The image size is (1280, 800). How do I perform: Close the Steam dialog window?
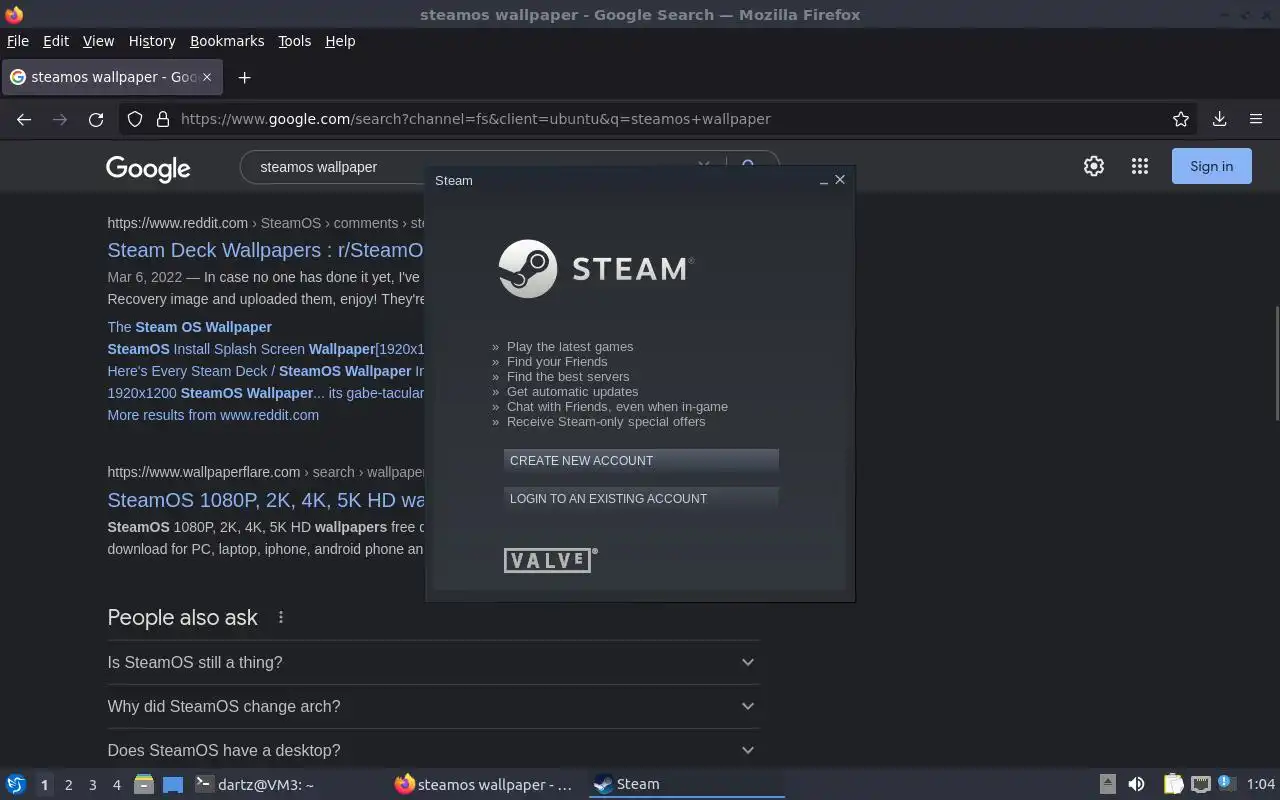840,180
